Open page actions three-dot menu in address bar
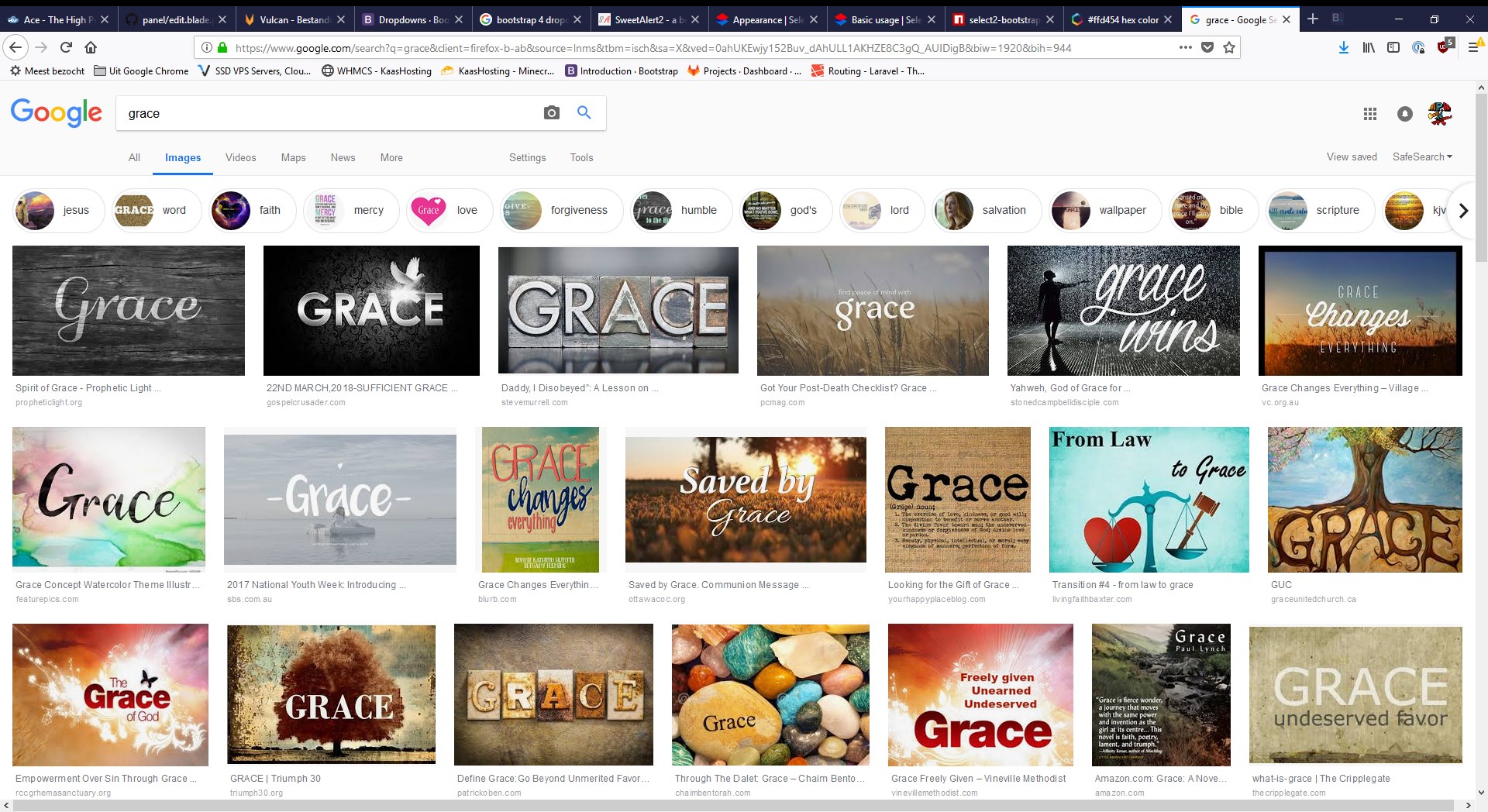 [x=1185, y=47]
